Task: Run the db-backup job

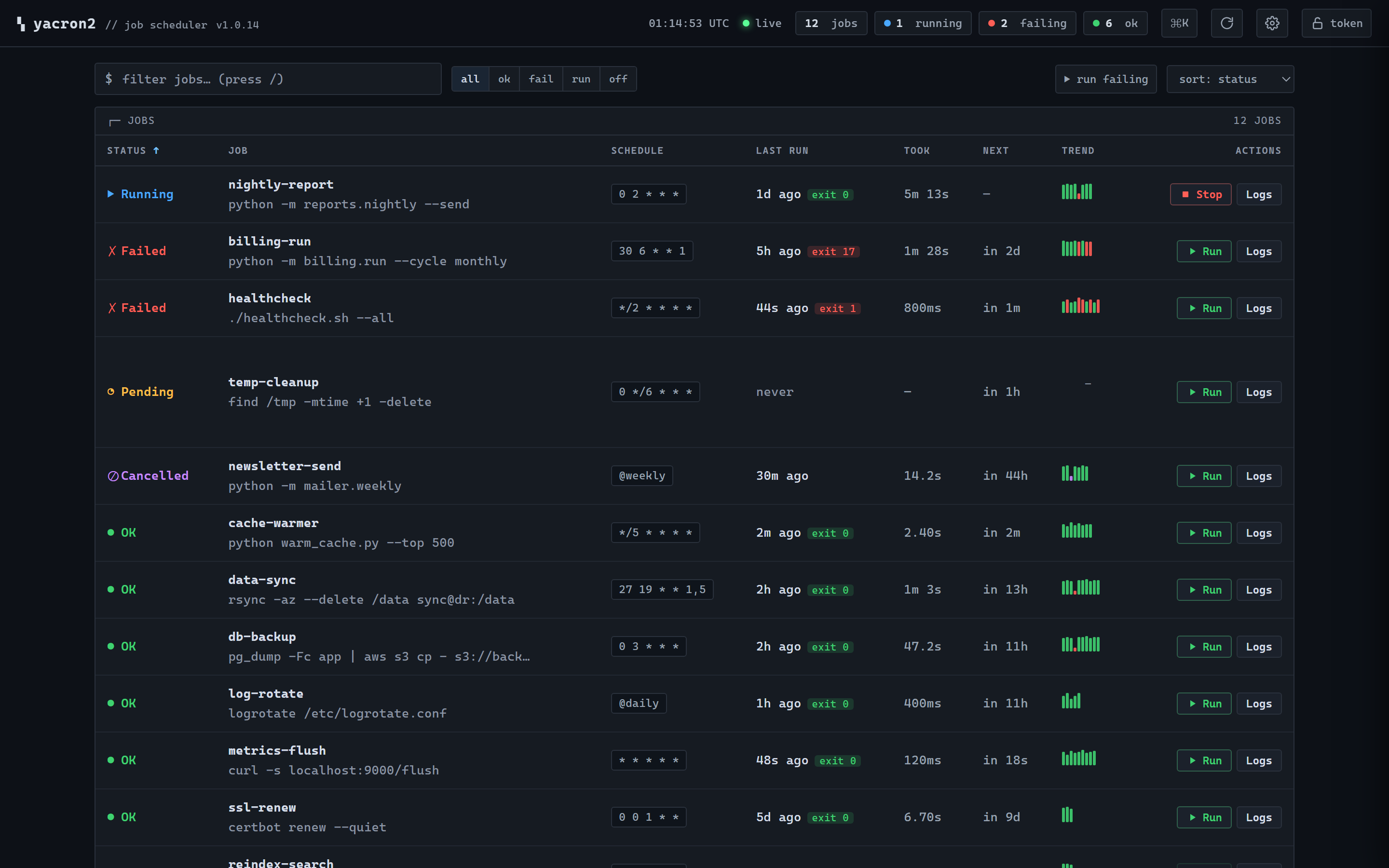Action: pyautogui.click(x=1204, y=646)
